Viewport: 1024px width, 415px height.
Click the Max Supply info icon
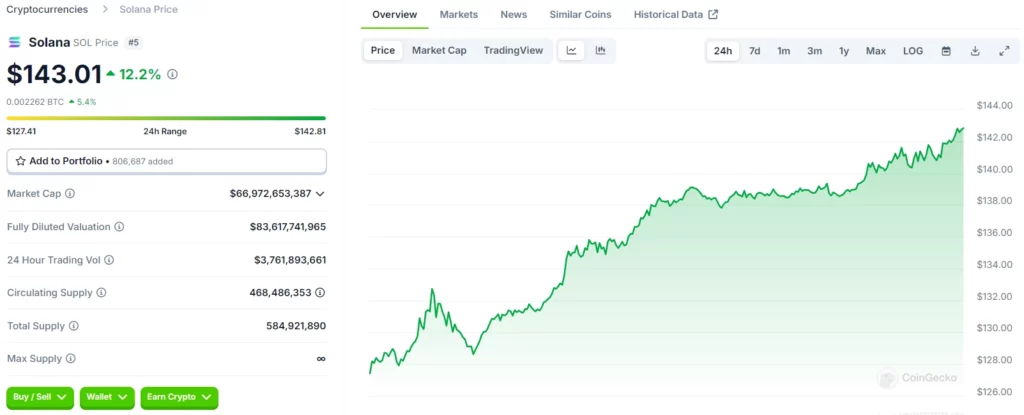pyautogui.click(x=71, y=359)
